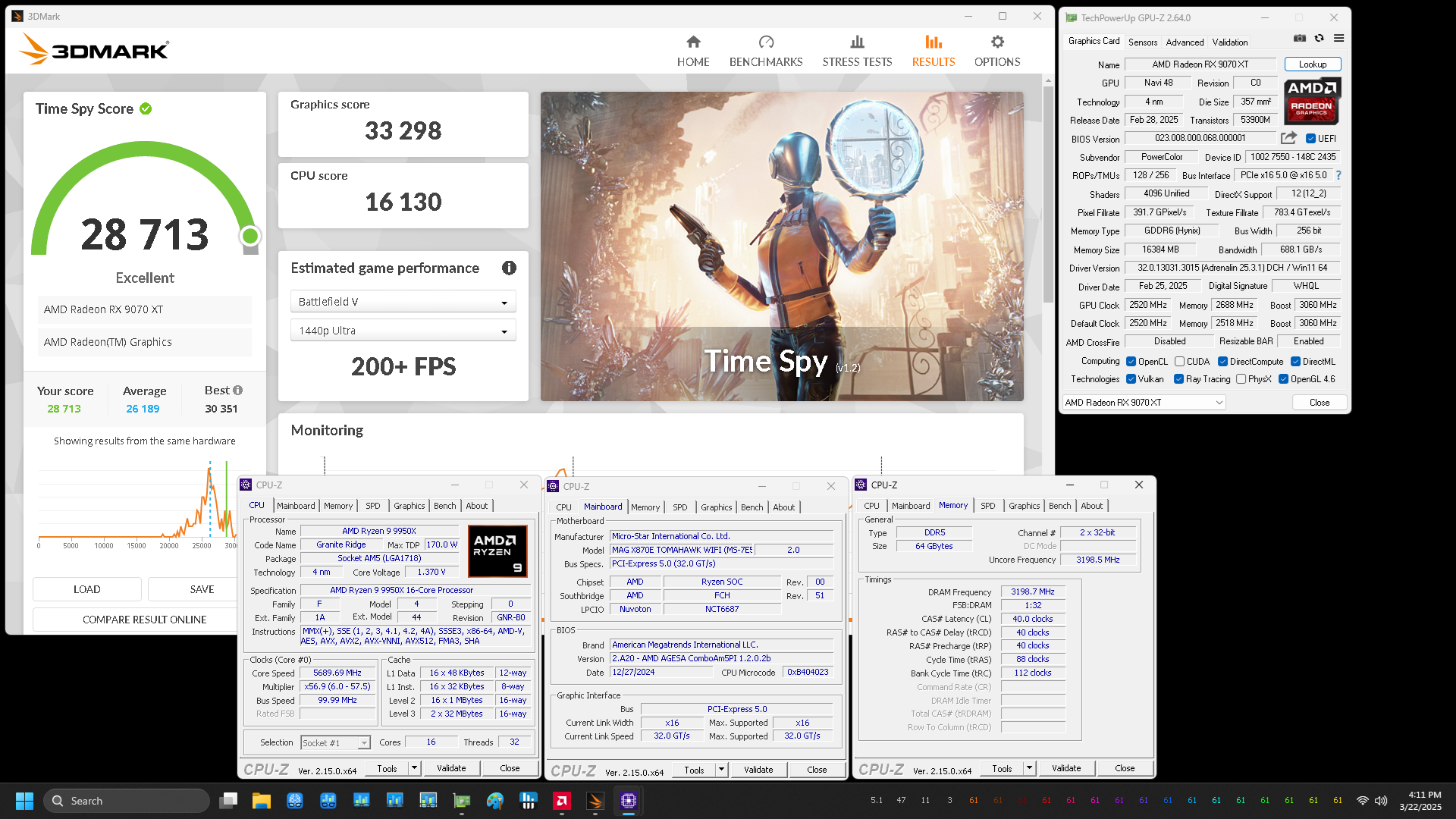Viewport: 1456px width, 819px height.
Task: Switch to Sensors tab in GPU-Z
Action: (x=1143, y=42)
